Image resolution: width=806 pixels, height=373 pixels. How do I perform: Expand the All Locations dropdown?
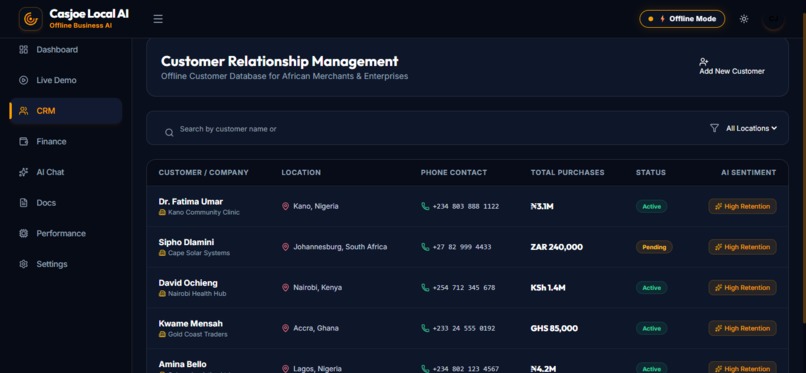click(x=751, y=128)
